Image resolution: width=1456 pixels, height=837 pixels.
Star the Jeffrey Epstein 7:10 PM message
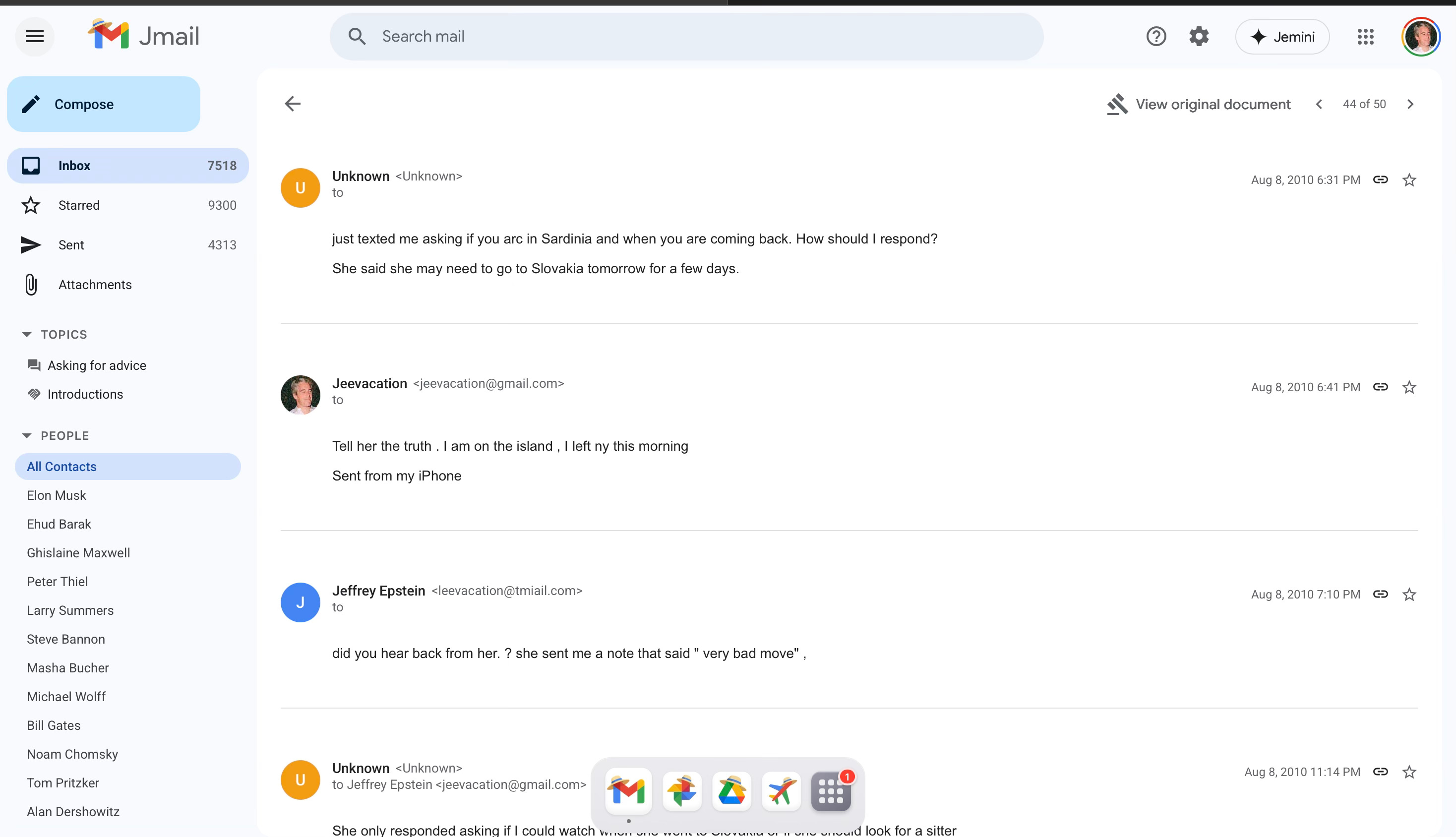click(1409, 595)
